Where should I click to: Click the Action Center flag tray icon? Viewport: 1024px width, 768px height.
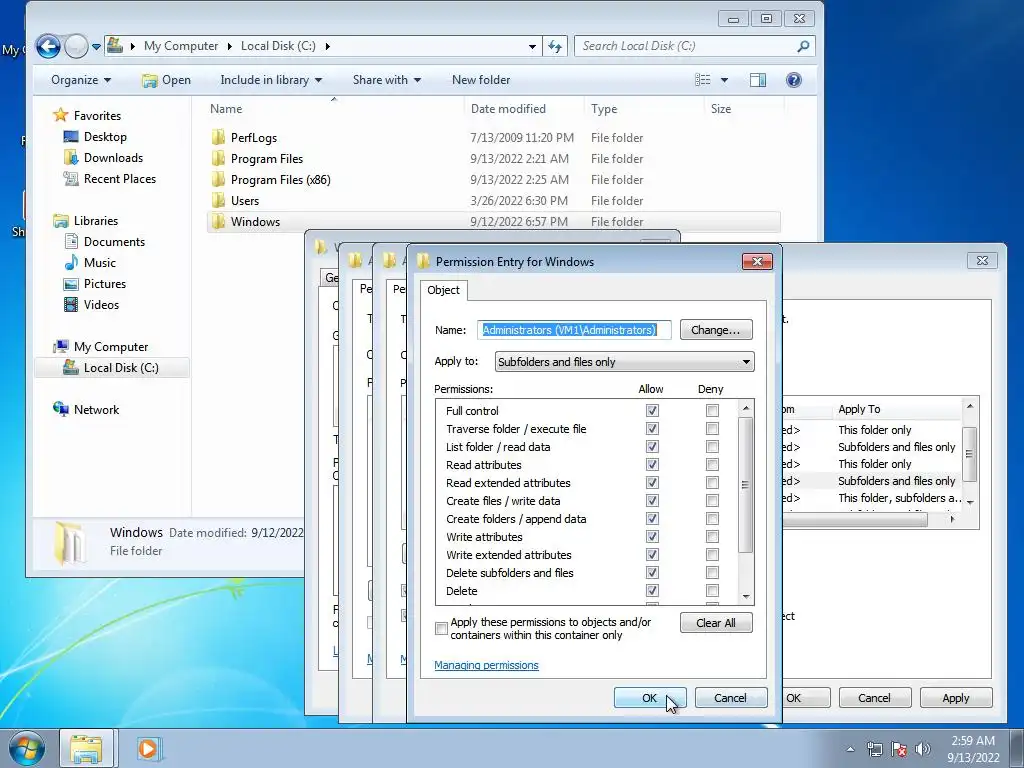pyautogui.click(x=899, y=748)
